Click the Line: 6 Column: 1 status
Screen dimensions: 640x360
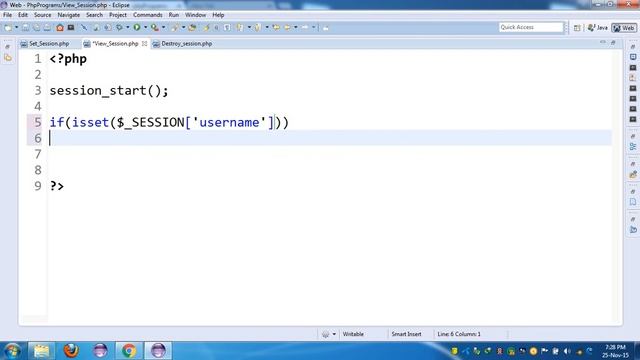459,334
